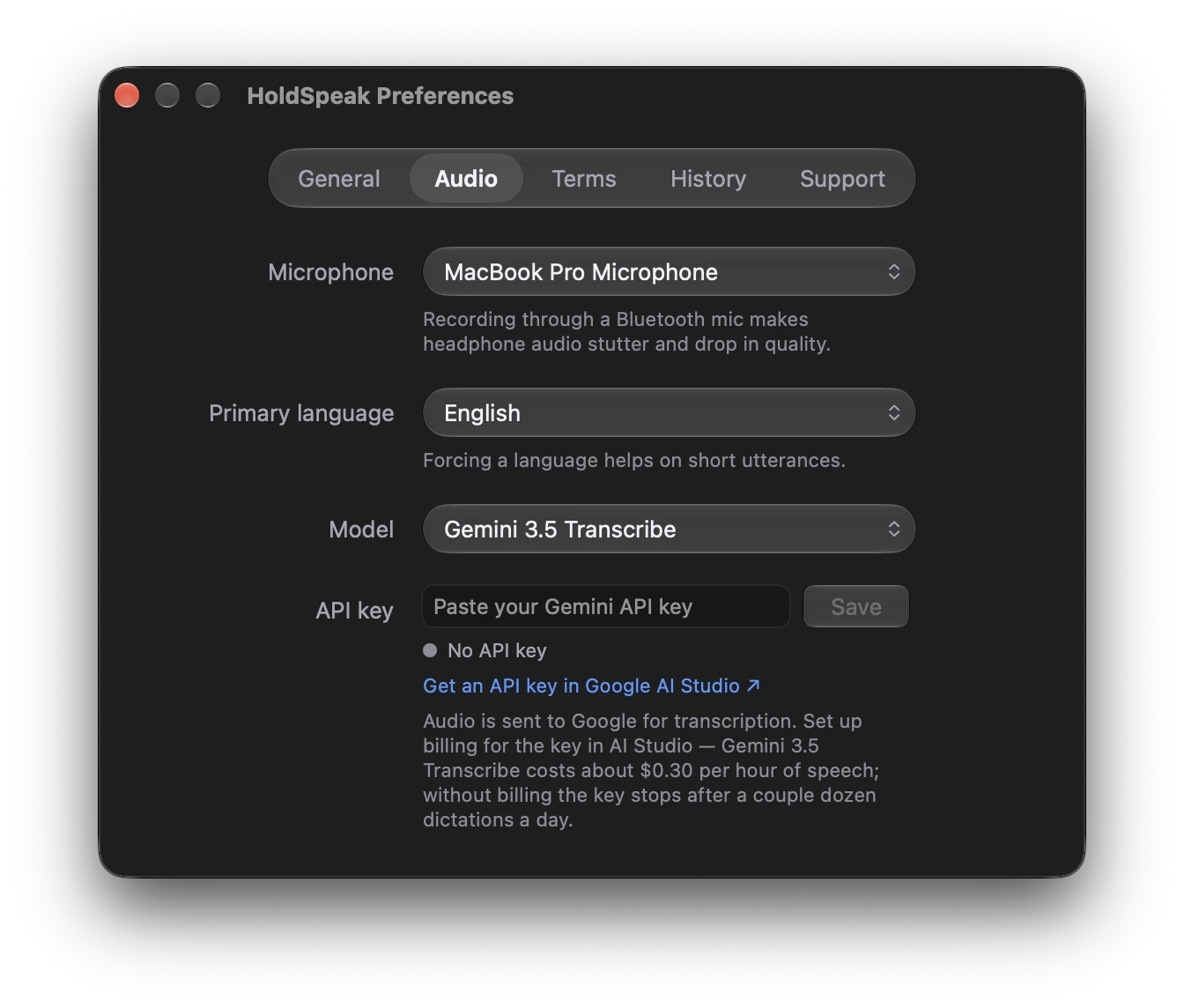Expand the Primary language dropdown
The width and height of the screenshot is (1184, 1008).
pos(670,413)
